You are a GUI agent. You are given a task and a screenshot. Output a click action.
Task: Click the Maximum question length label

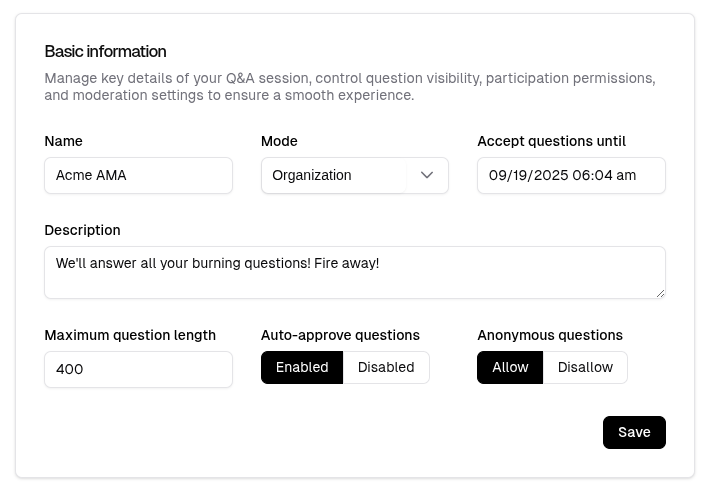(x=130, y=335)
